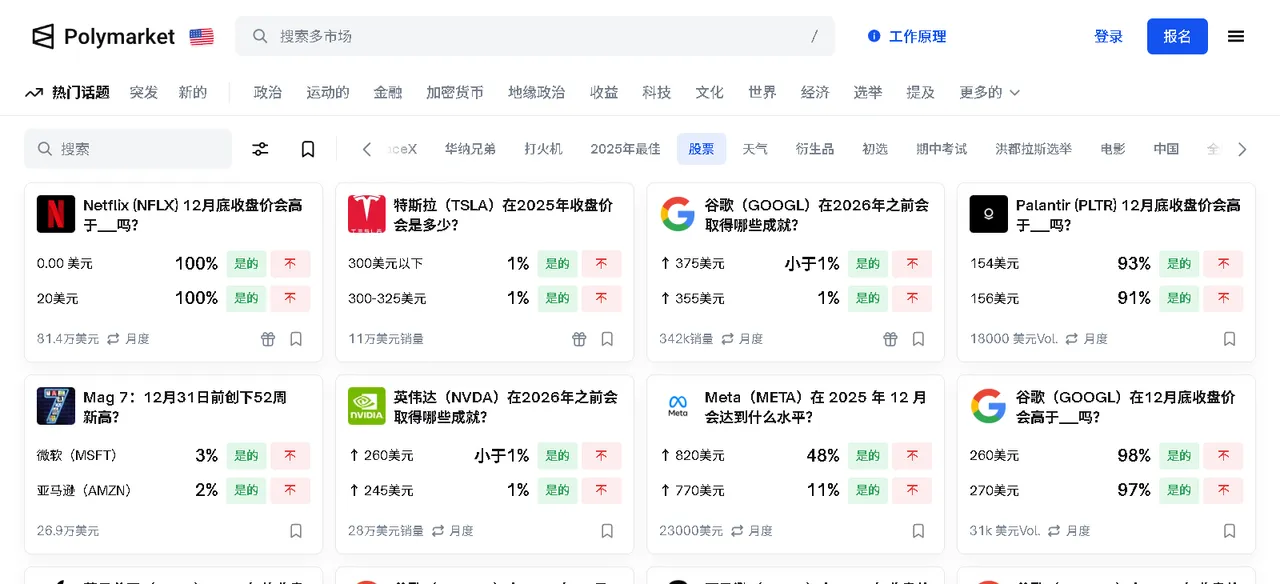The image size is (1280, 584).
Task: Open the 经济 category
Action: (x=815, y=92)
